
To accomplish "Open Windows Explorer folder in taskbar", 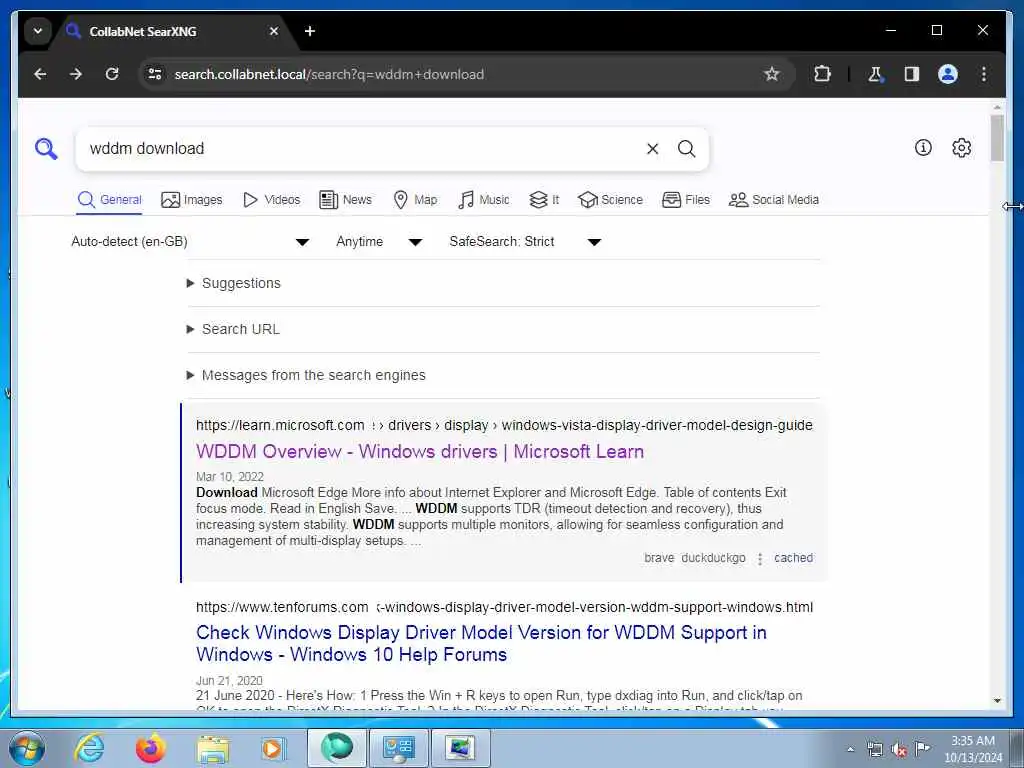I will click(213, 749).
